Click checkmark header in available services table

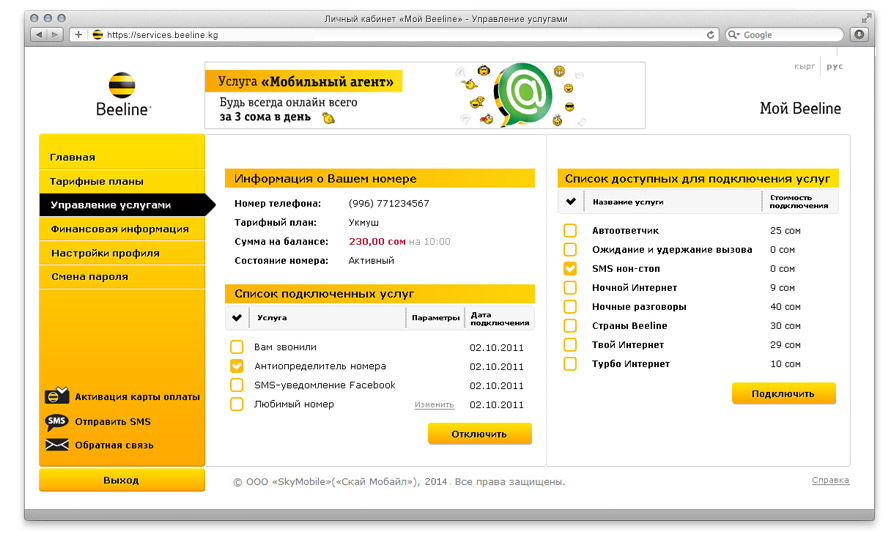coord(570,201)
